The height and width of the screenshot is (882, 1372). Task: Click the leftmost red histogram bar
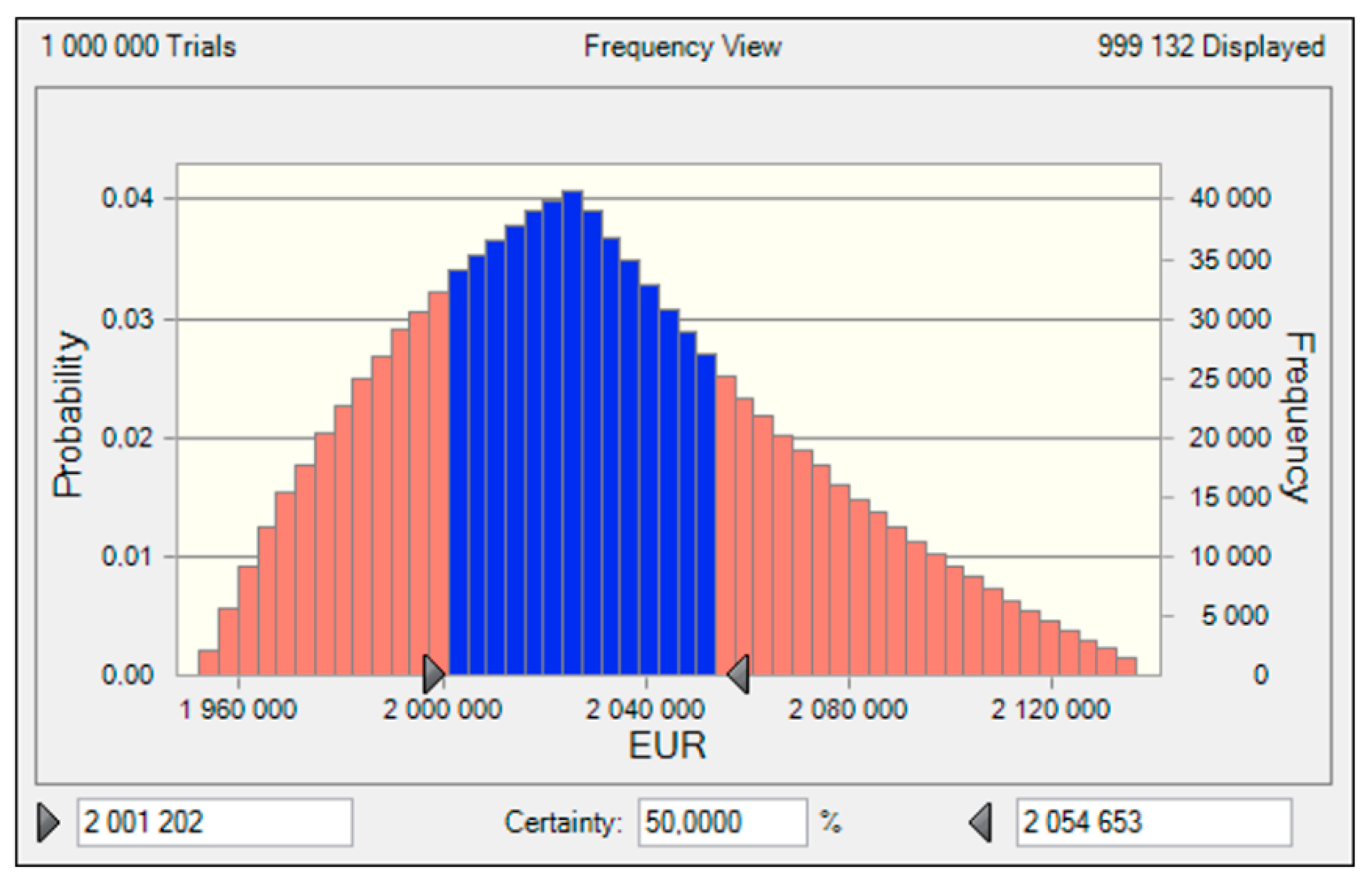[x=208, y=662]
